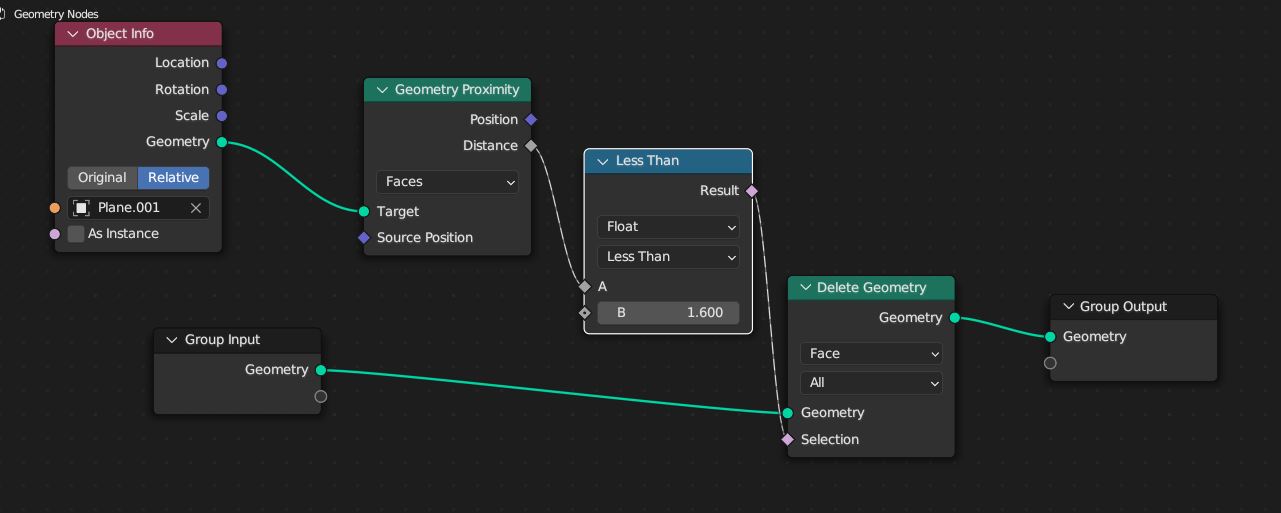The height and width of the screenshot is (513, 1281).
Task: Collapse the Object Info node
Action: coord(72,34)
